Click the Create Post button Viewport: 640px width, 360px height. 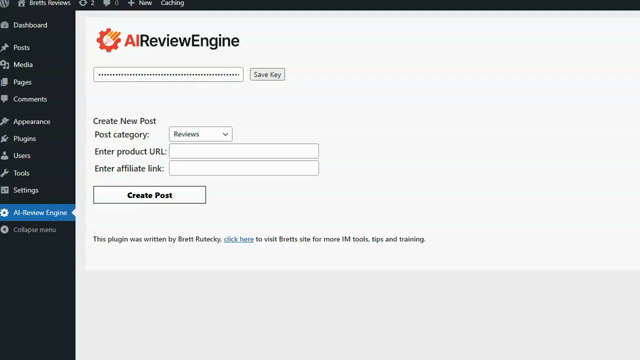[x=149, y=195]
